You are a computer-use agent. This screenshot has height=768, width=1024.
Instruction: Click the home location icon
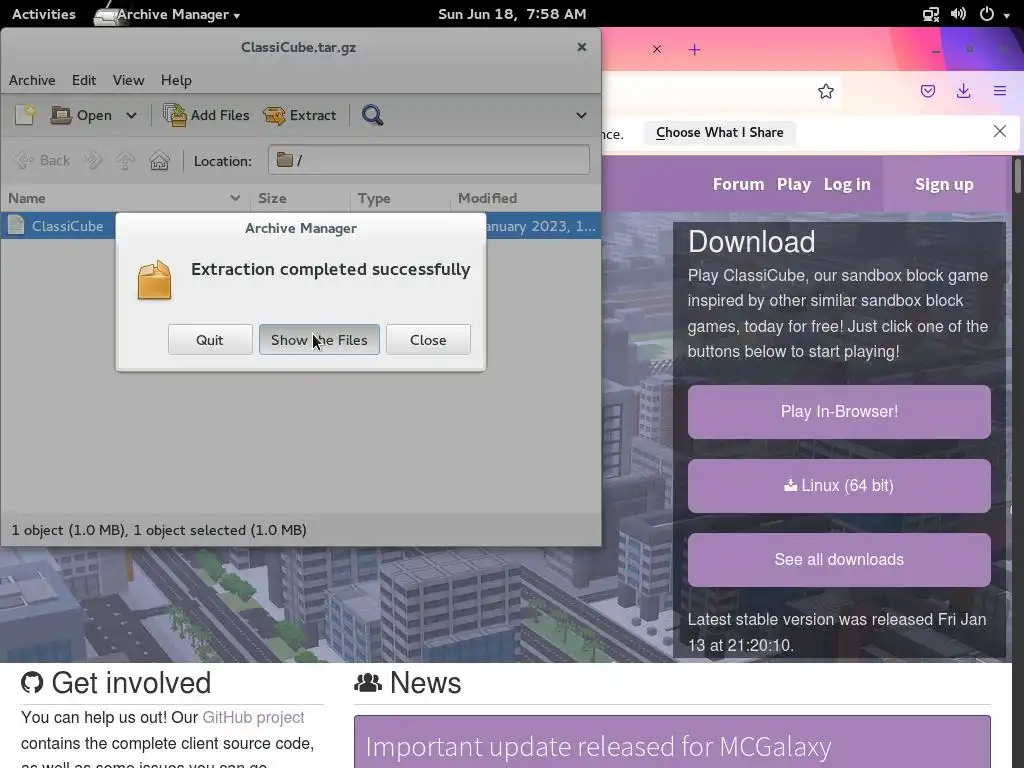coord(159,161)
